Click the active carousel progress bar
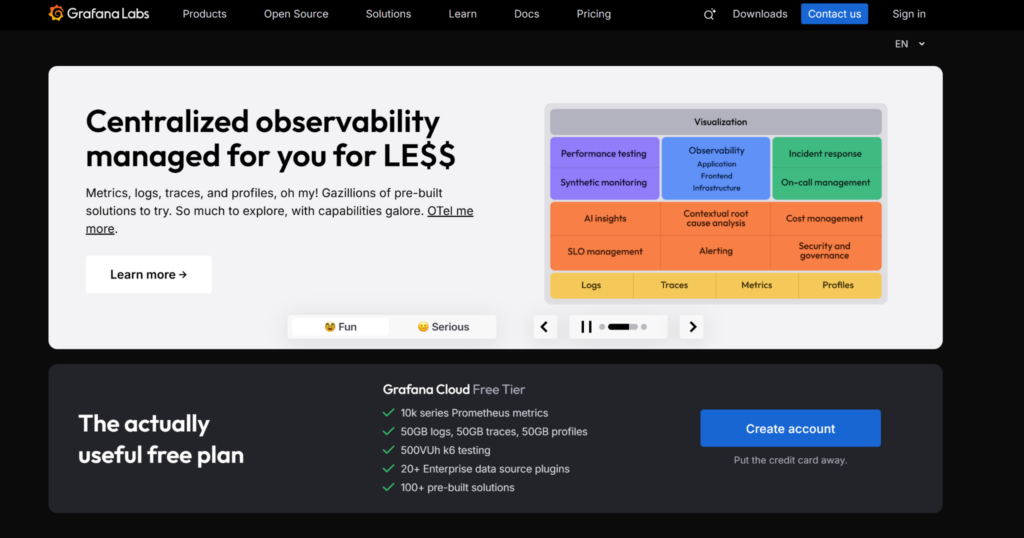Viewport: 1024px width, 538px height. click(622, 326)
